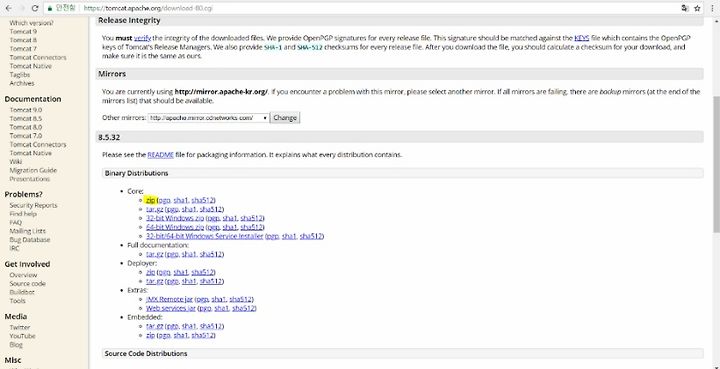Open Archives sidebar link
720x369 pixels.
pos(22,83)
